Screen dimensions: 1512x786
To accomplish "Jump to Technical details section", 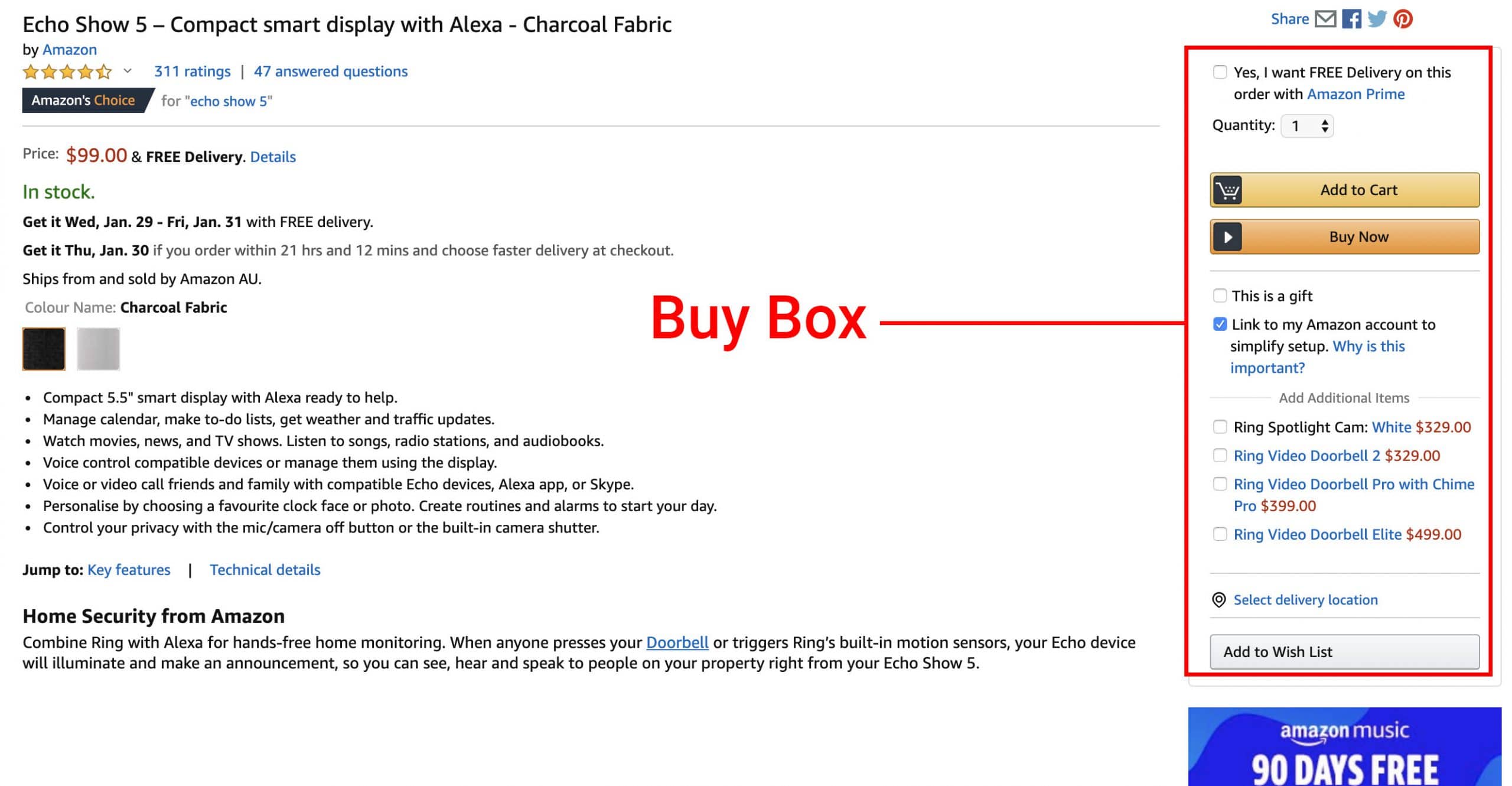I will point(265,570).
